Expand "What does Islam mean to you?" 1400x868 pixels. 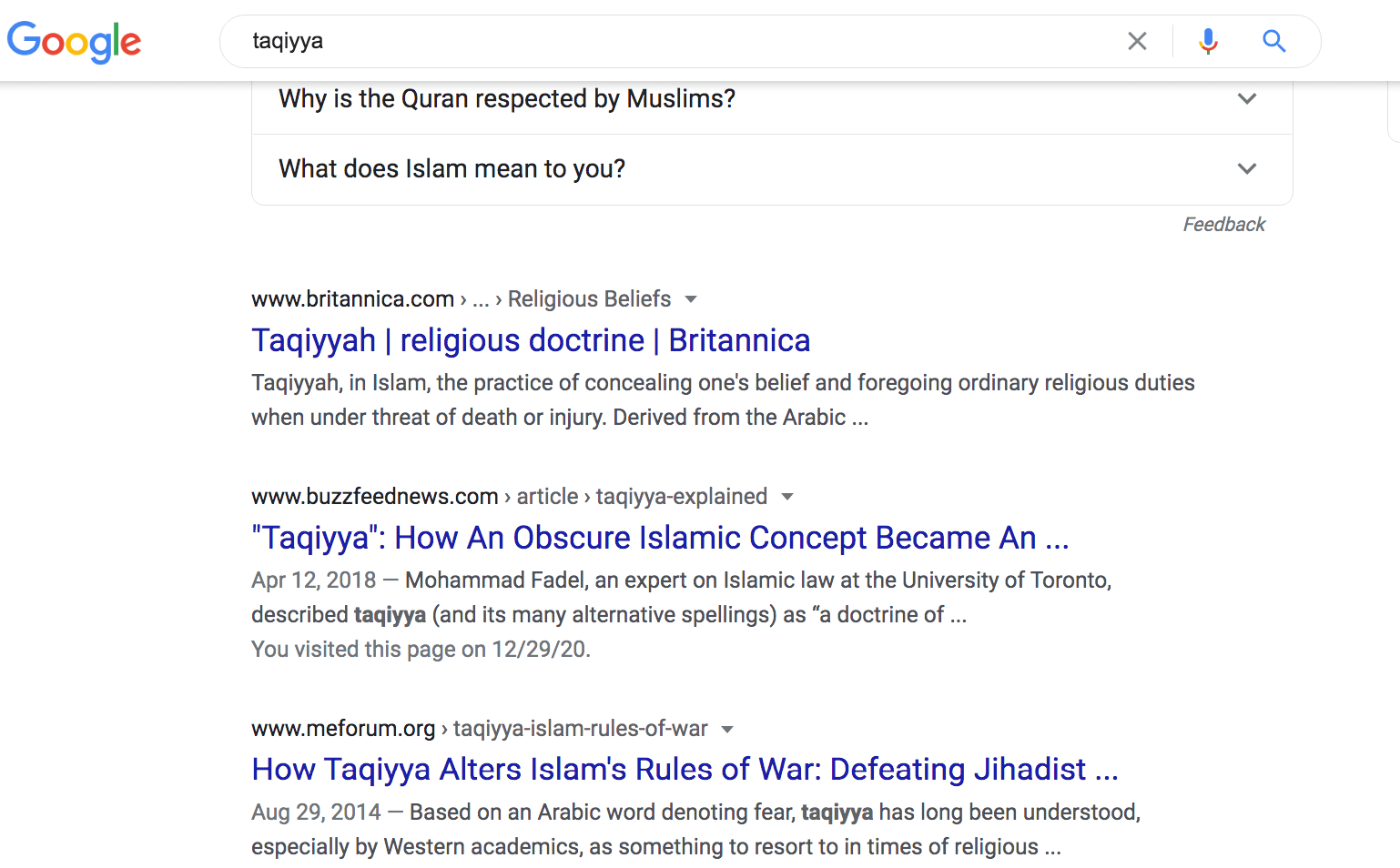772,169
